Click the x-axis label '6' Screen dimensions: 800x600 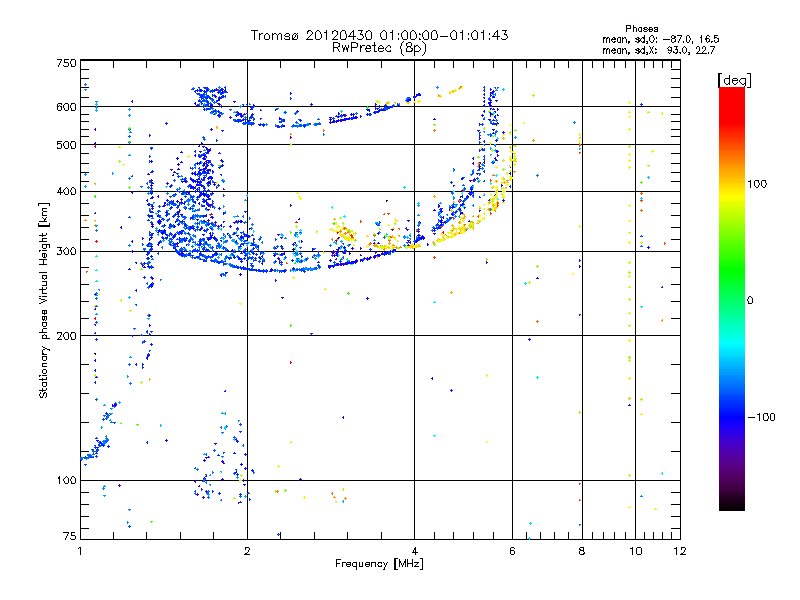point(512,551)
